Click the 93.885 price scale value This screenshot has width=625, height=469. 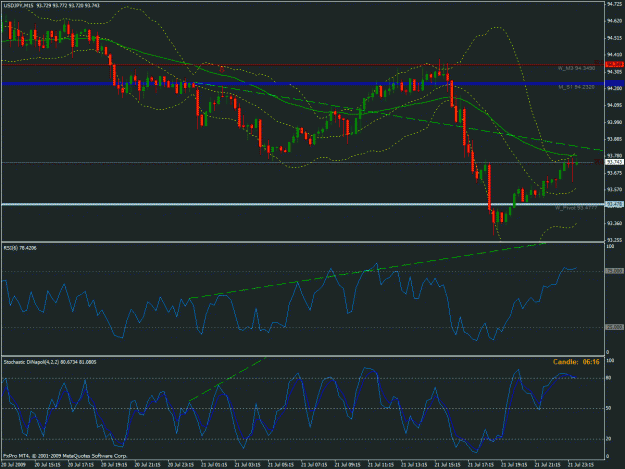(x=614, y=139)
